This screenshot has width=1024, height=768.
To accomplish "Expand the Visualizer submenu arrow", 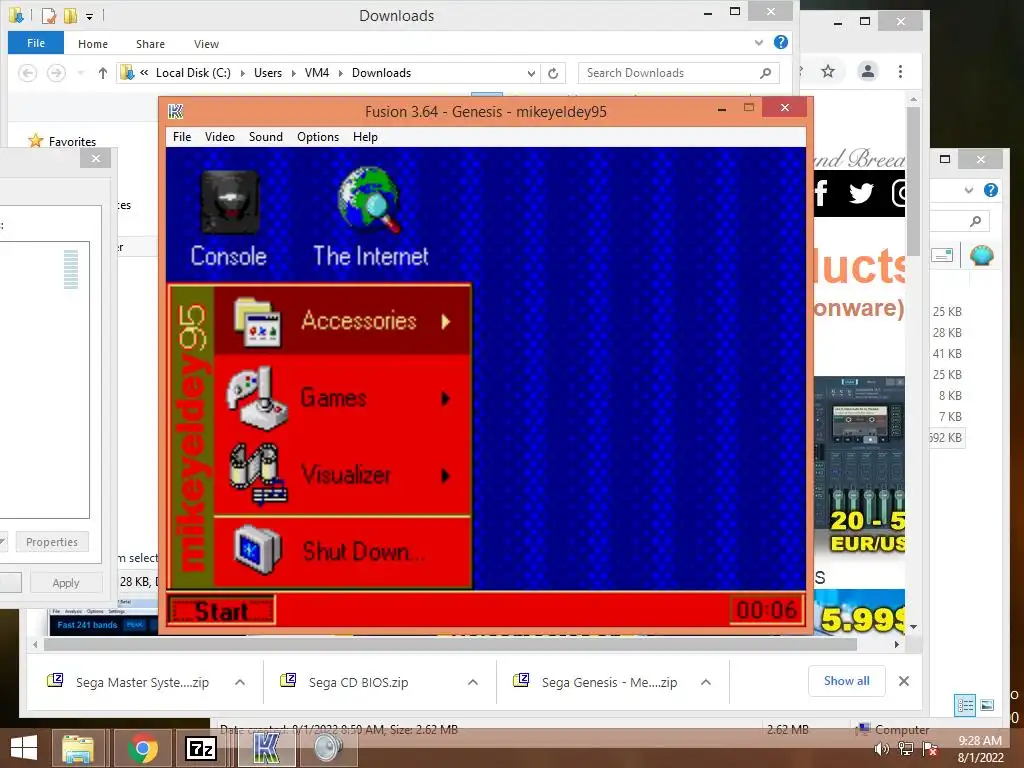I will (x=445, y=475).
